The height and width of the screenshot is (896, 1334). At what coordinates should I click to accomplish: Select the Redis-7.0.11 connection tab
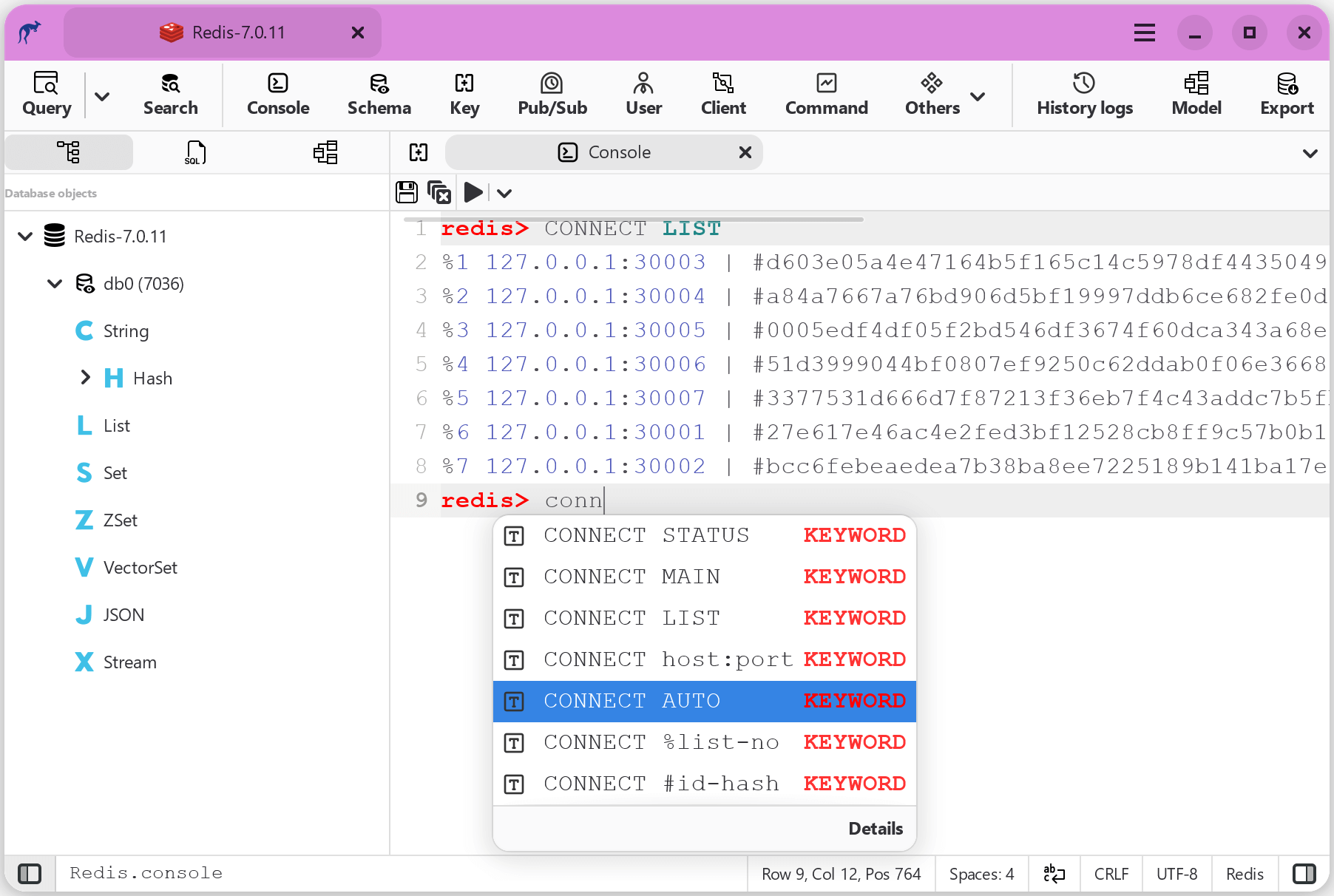[223, 33]
